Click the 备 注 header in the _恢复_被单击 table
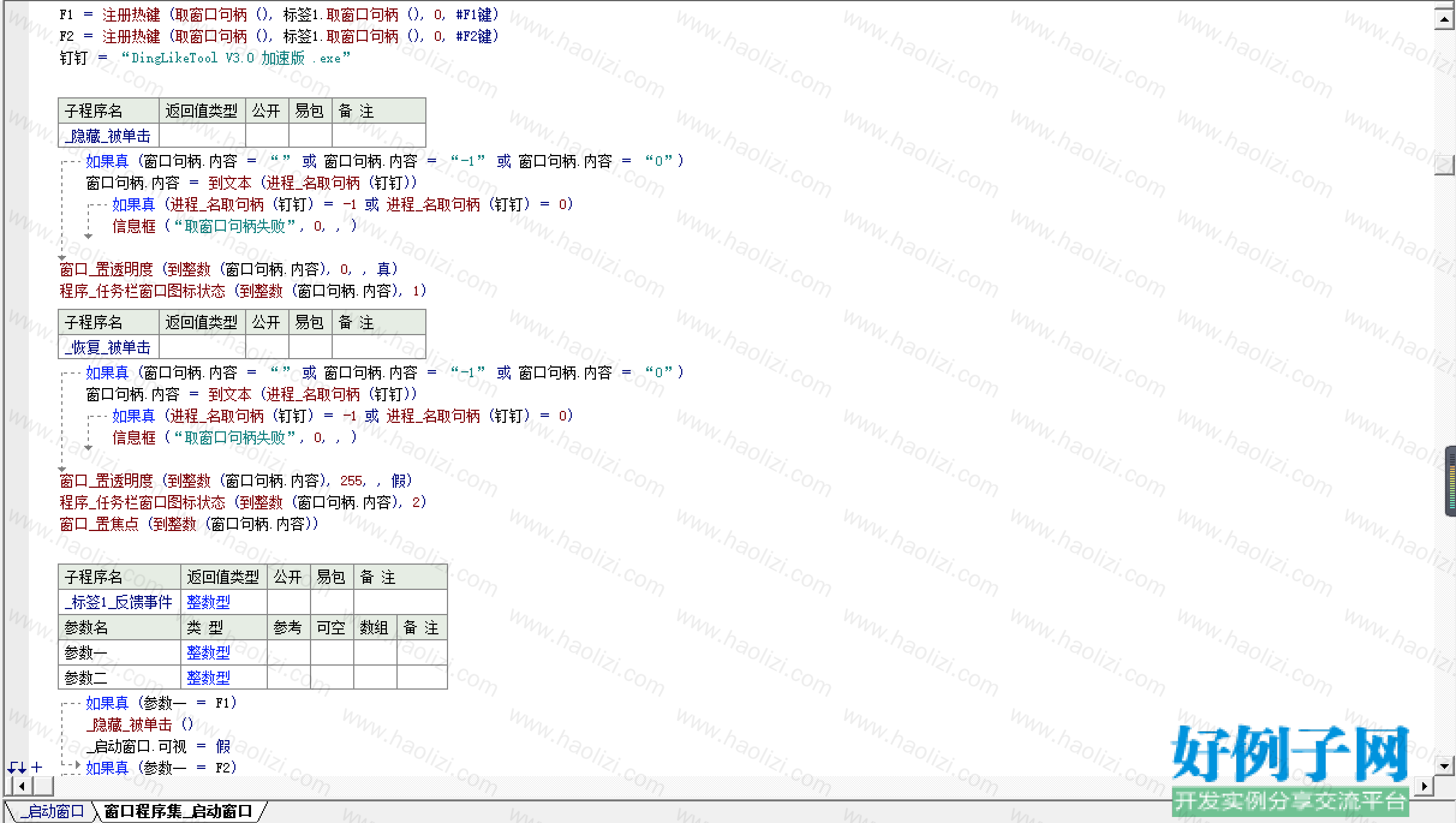The height and width of the screenshot is (823, 1456). click(379, 322)
